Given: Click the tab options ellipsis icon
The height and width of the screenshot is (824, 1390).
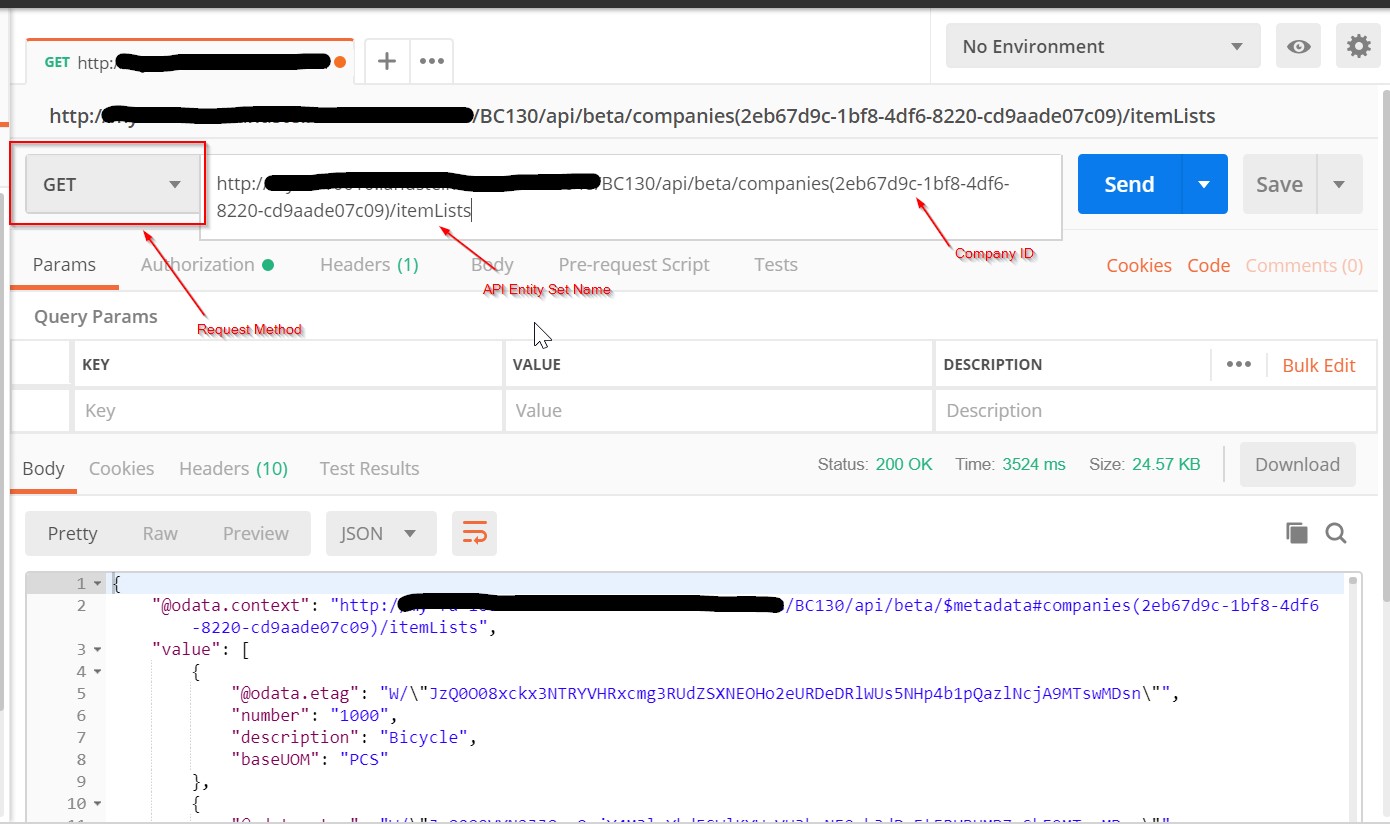Looking at the screenshot, I should coord(432,61).
